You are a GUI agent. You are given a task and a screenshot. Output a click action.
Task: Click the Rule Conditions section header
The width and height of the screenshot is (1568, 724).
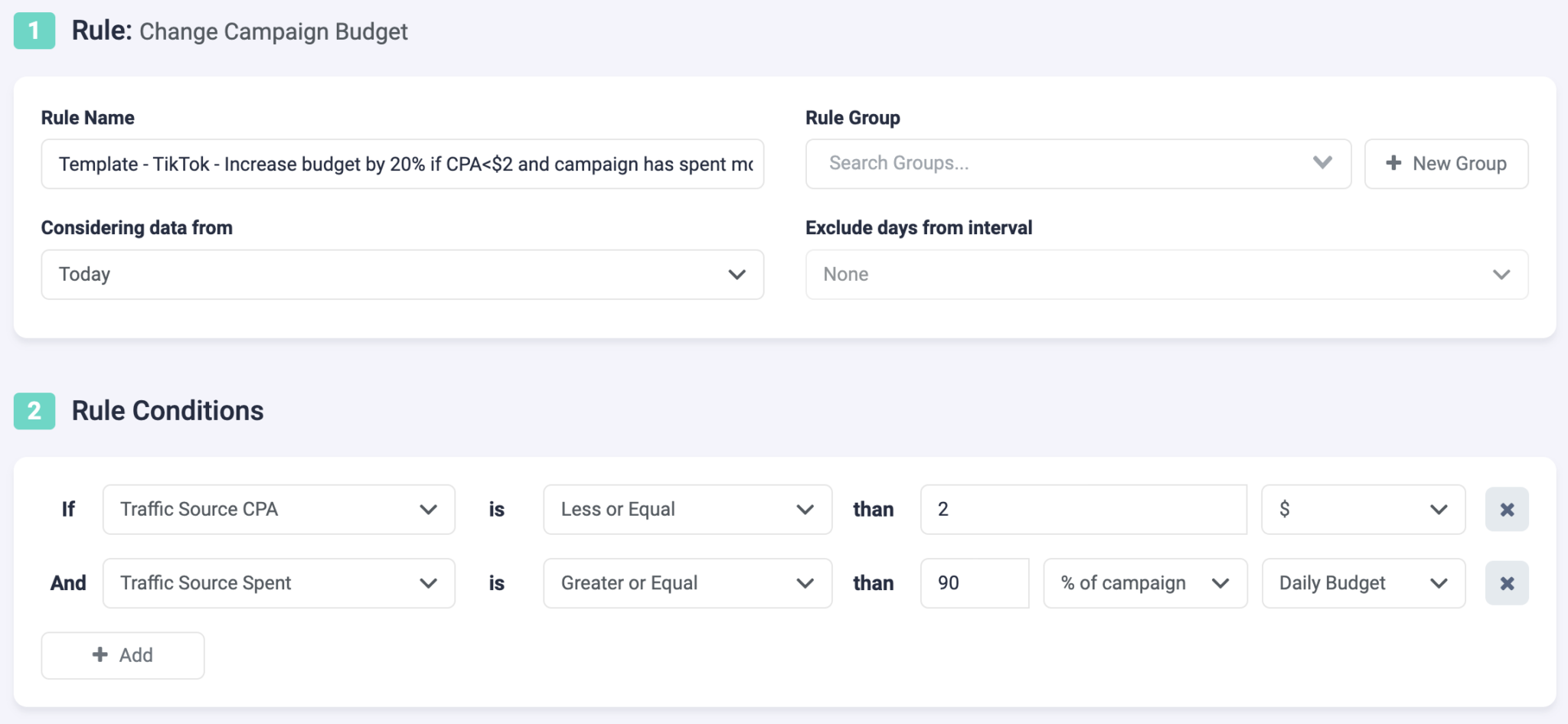pos(166,411)
